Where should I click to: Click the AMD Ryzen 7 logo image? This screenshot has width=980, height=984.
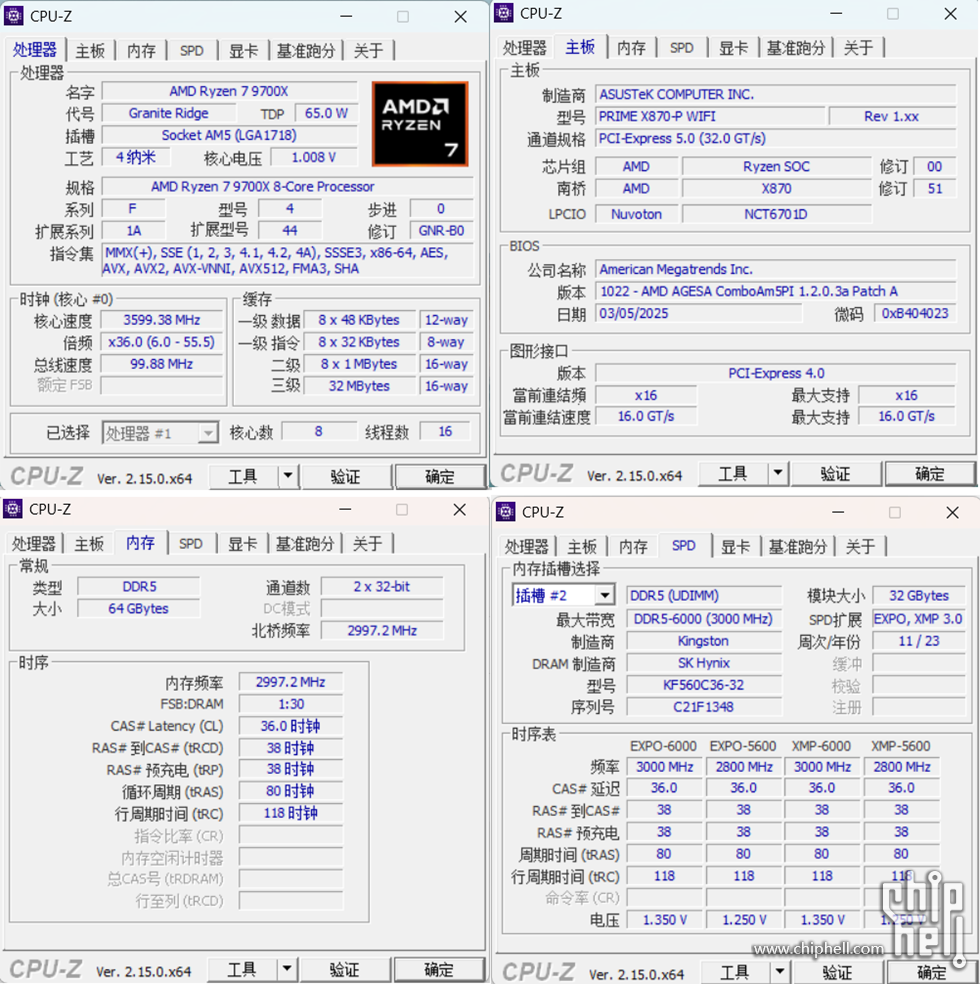[x=420, y=124]
